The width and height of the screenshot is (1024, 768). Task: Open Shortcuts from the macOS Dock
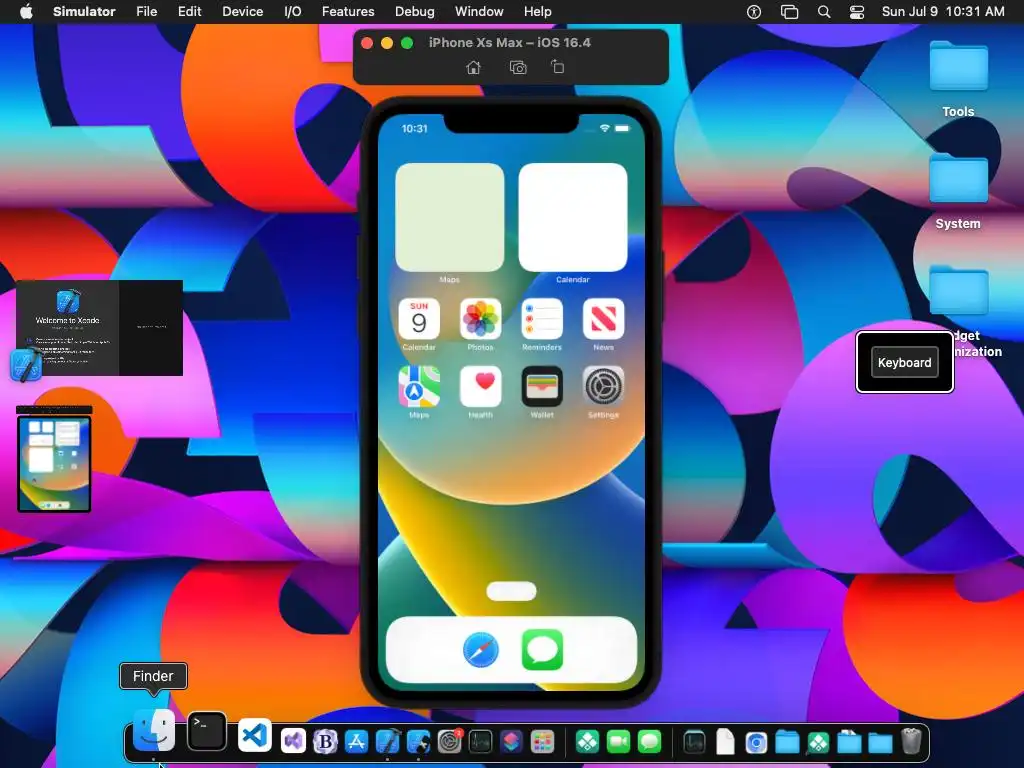[x=511, y=741]
